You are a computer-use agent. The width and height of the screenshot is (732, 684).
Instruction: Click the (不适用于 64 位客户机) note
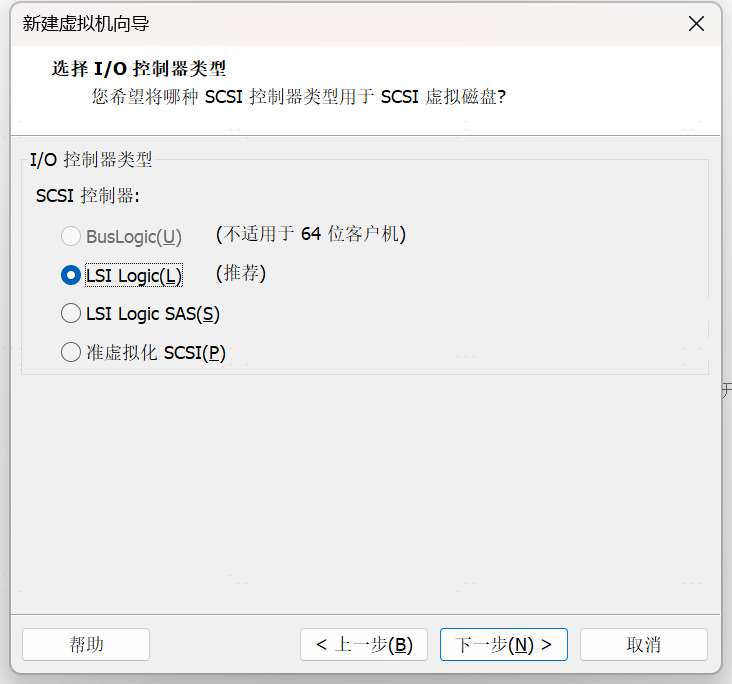311,235
